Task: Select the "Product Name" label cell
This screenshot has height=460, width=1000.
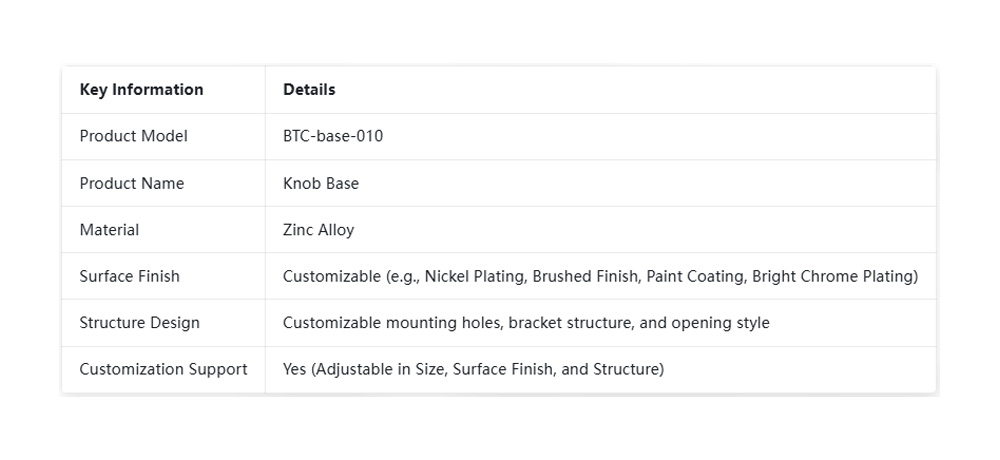Action: (132, 183)
